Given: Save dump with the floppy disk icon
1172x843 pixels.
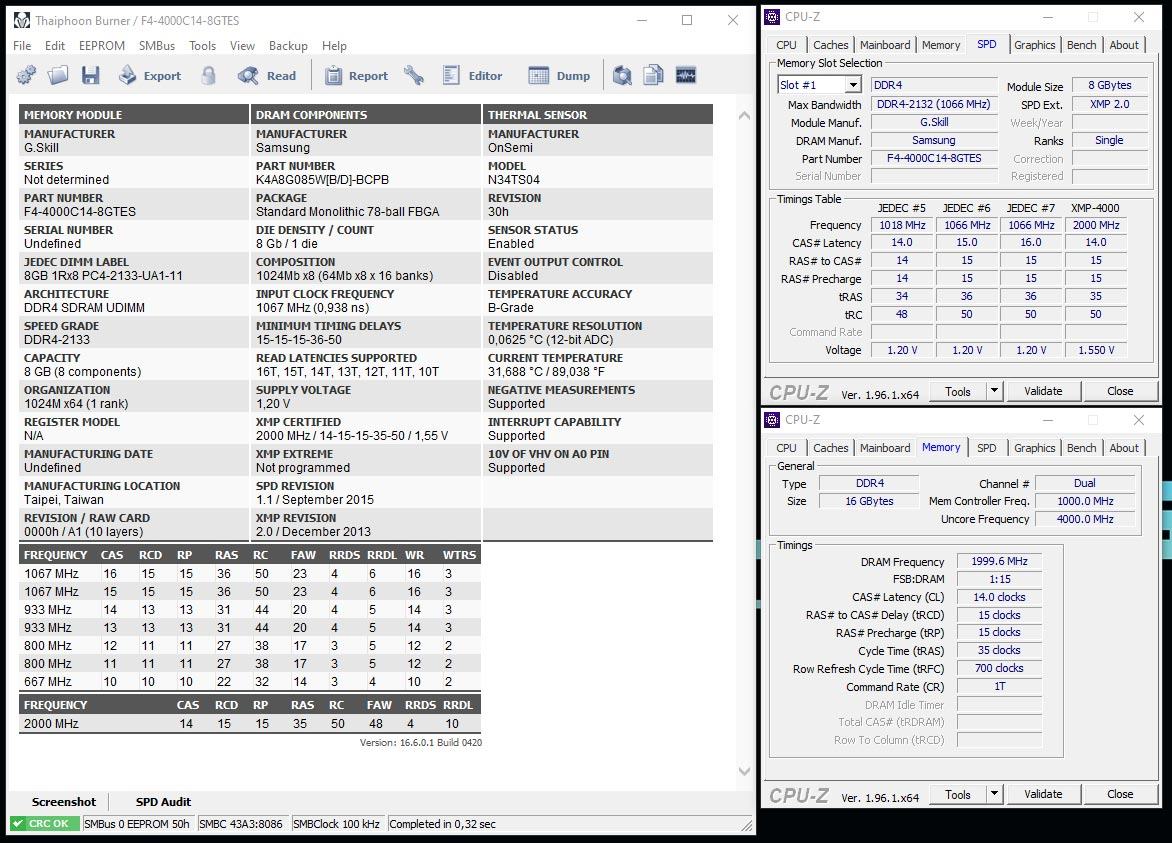Looking at the screenshot, I should (x=90, y=75).
